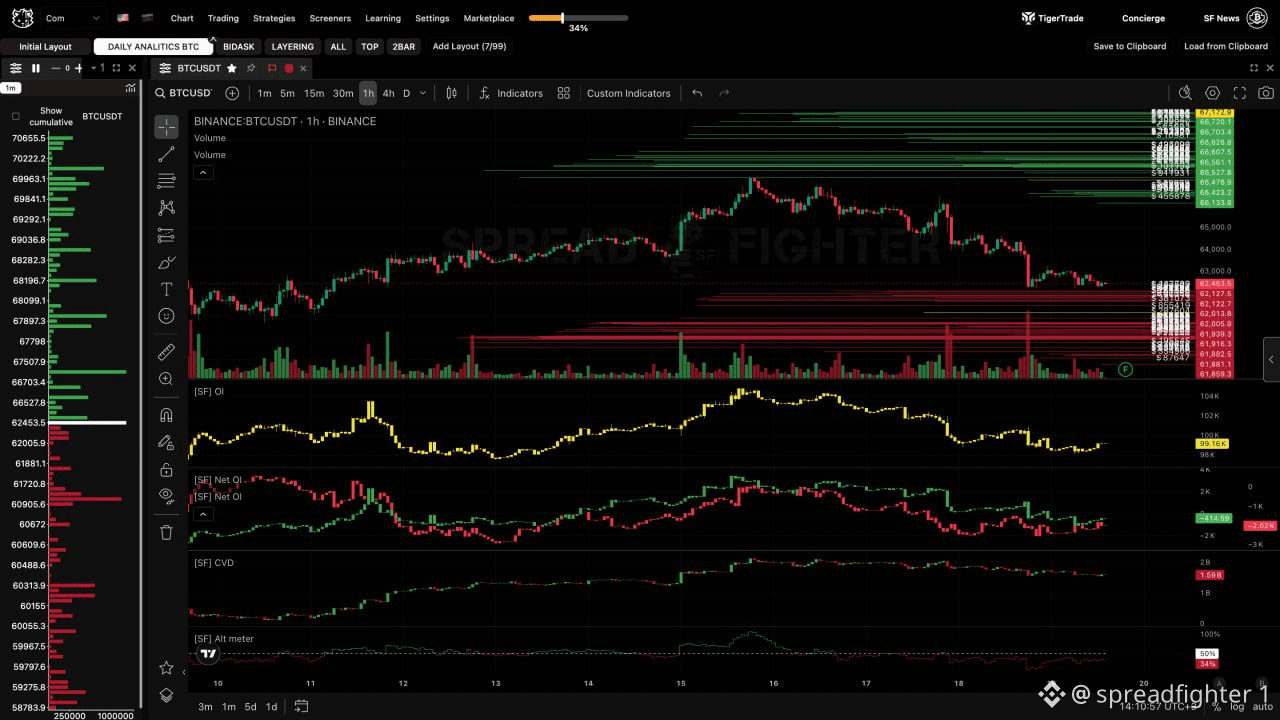
Task: Open order book panel settings sliders
Action: tap(16, 68)
